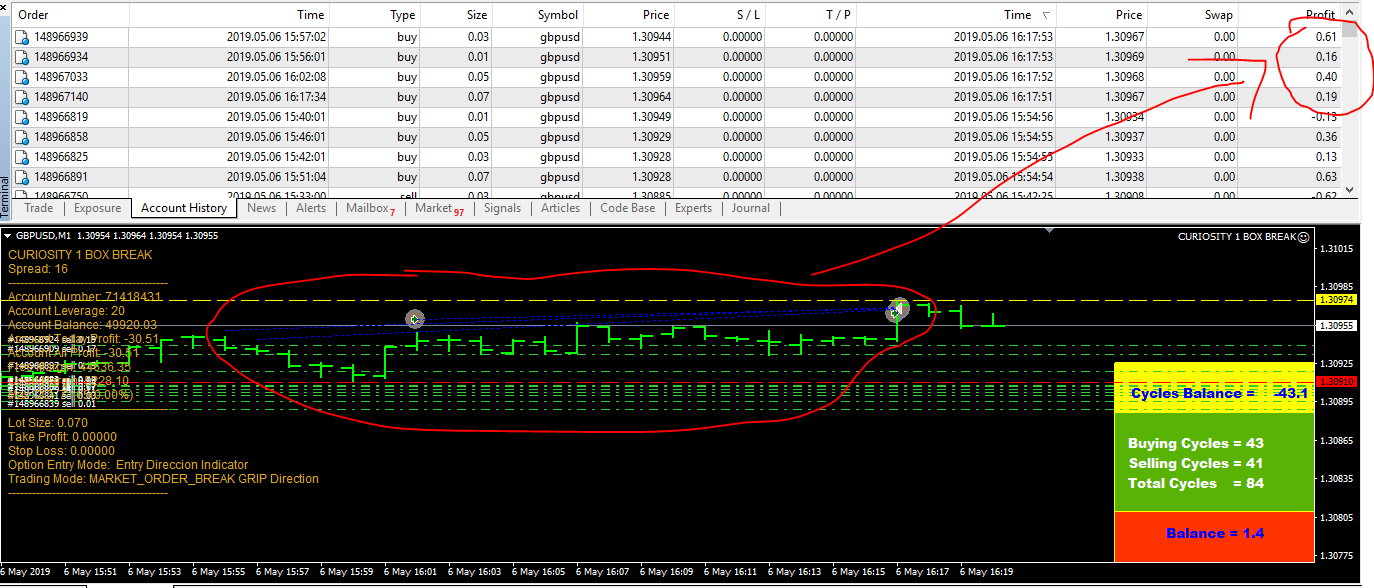The width and height of the screenshot is (1374, 588).
Task: Switch to the Signals tab
Action: click(502, 208)
